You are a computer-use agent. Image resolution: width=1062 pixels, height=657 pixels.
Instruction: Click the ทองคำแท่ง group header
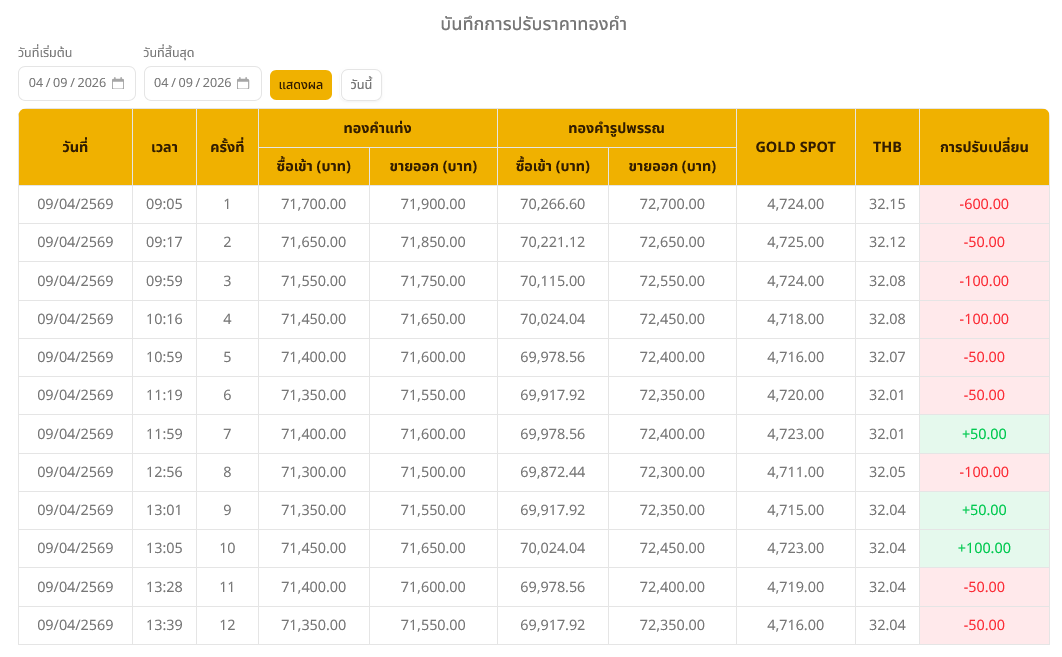(377, 128)
